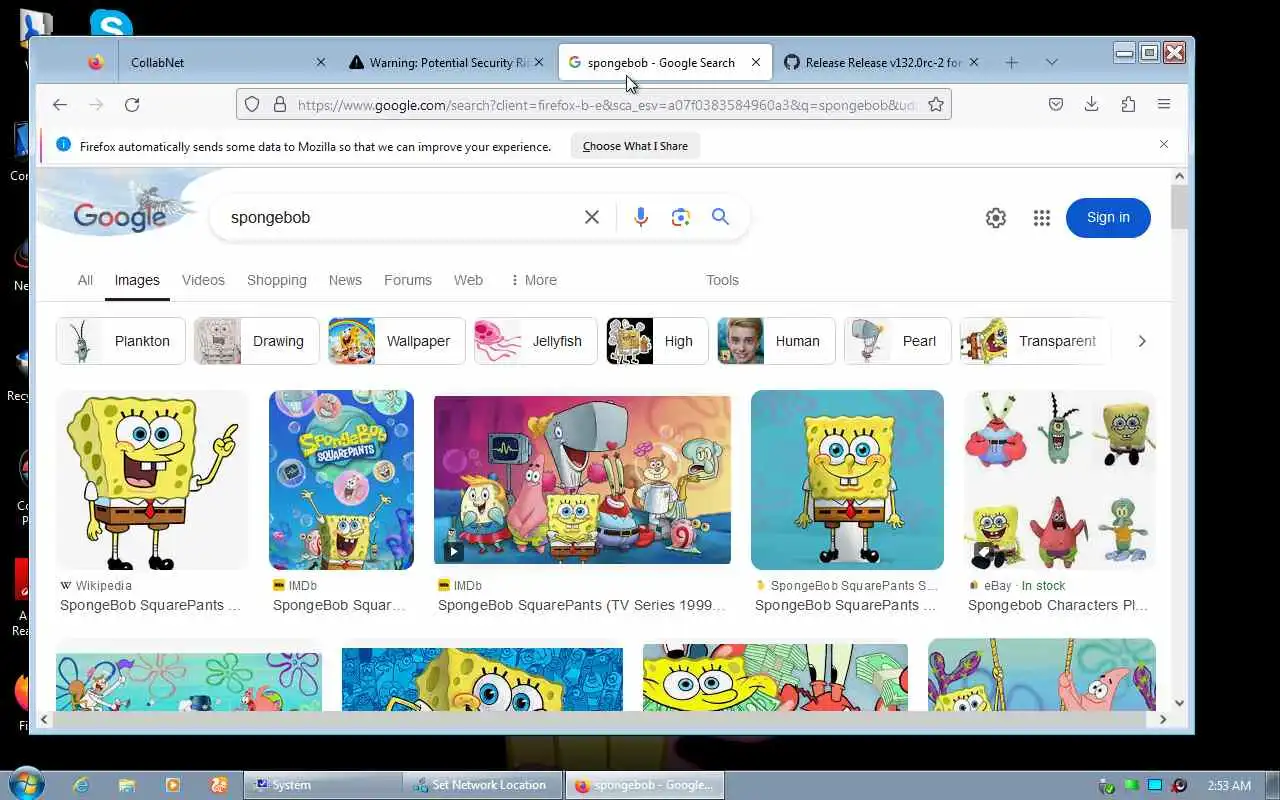Switch to the System taskbar window
This screenshot has width=1280, height=800.
(x=322, y=785)
